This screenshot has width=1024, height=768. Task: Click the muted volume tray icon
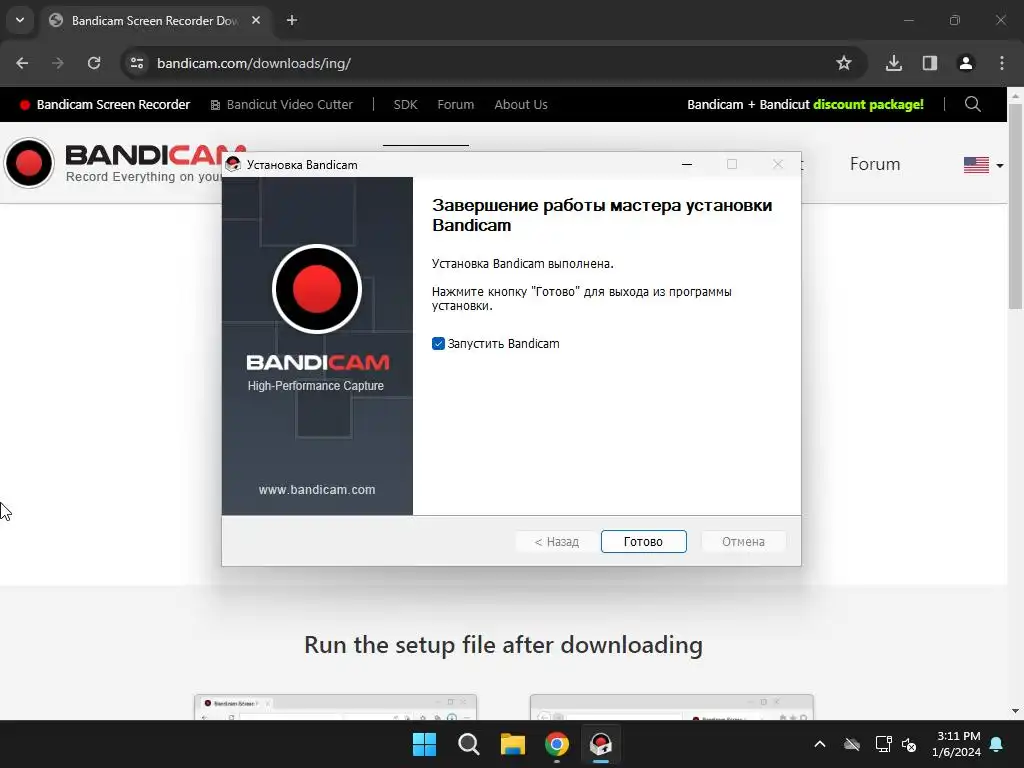[x=908, y=744]
